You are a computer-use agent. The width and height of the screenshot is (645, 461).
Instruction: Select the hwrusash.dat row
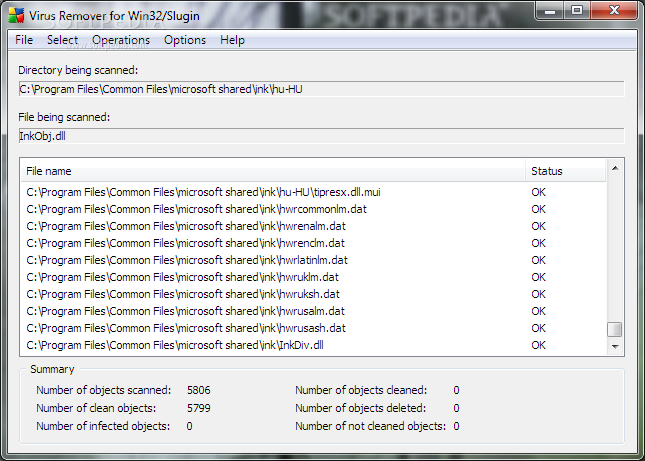coord(313,328)
